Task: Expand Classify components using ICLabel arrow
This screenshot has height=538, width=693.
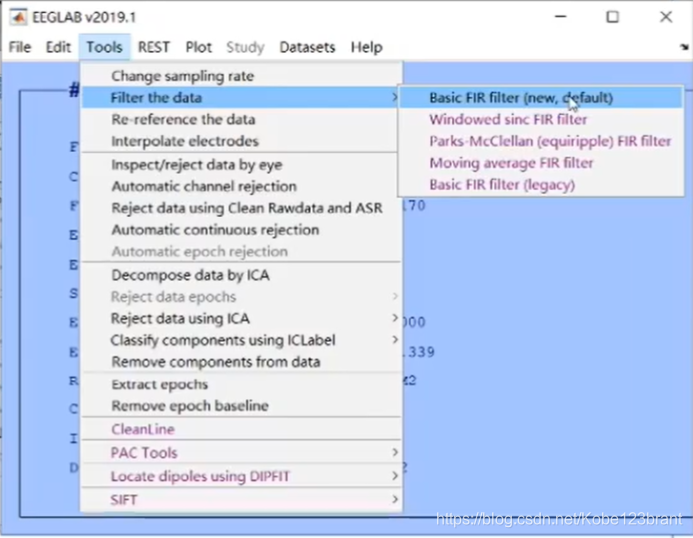Action: [x=394, y=340]
